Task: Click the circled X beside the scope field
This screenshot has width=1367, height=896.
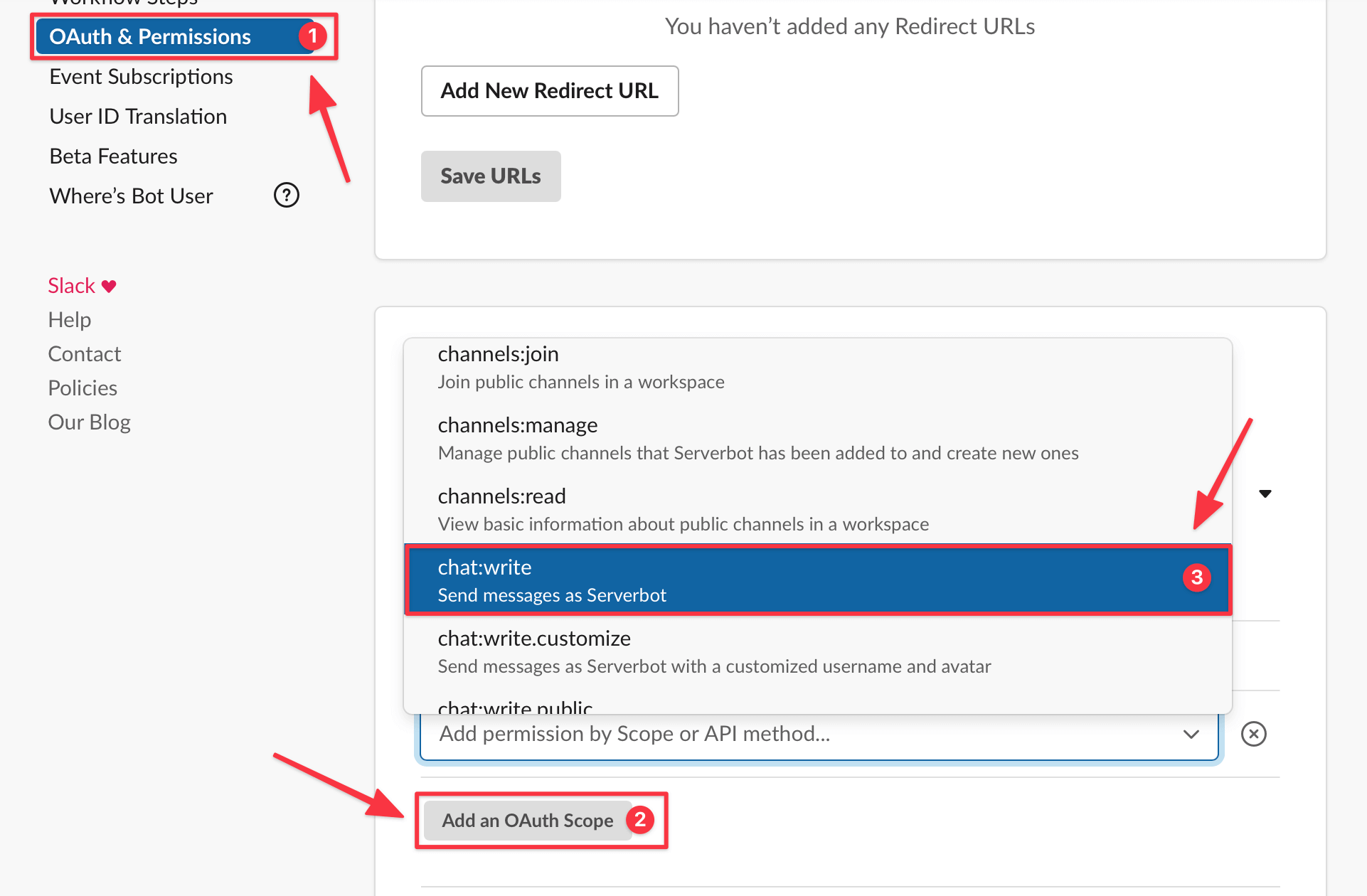Action: point(1254,734)
